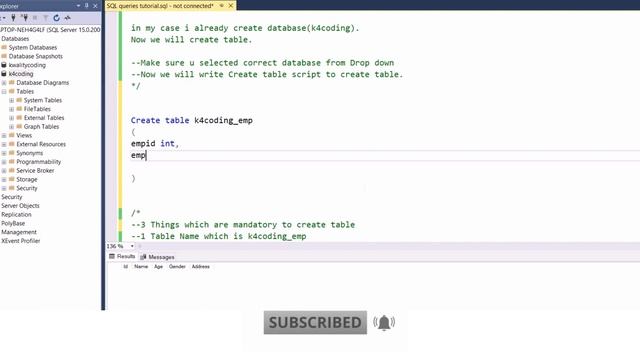
Task: Select the SQL Server 15.0 server node
Action: click(50, 30)
